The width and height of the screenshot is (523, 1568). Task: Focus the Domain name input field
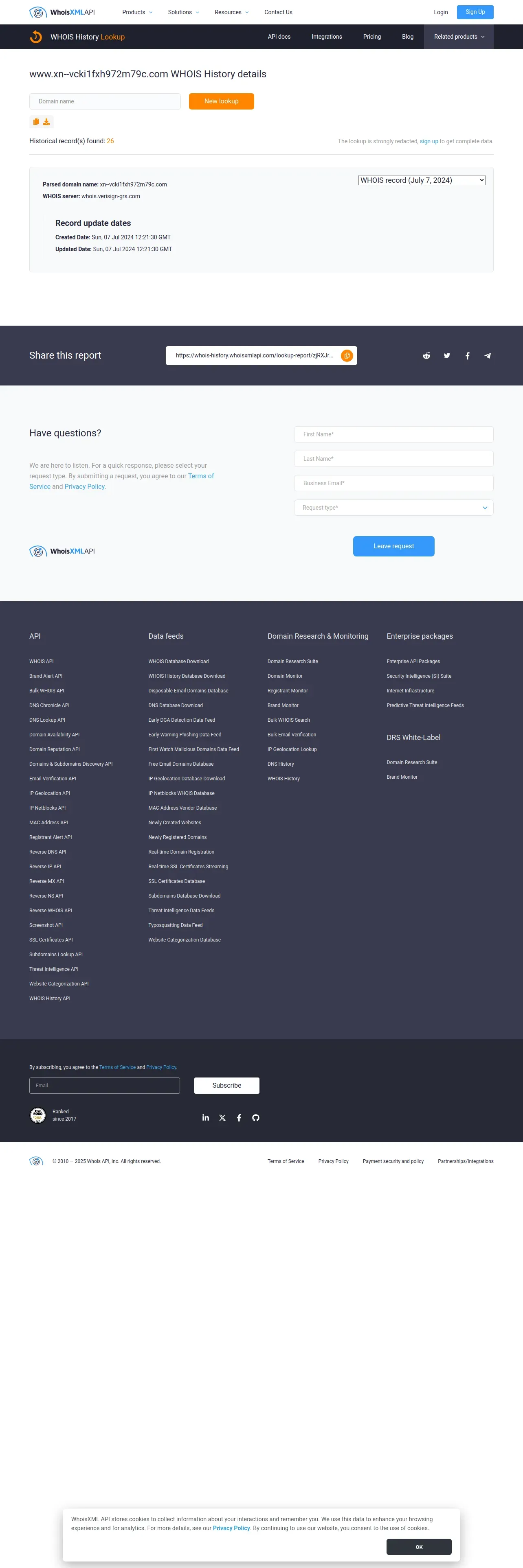point(105,101)
